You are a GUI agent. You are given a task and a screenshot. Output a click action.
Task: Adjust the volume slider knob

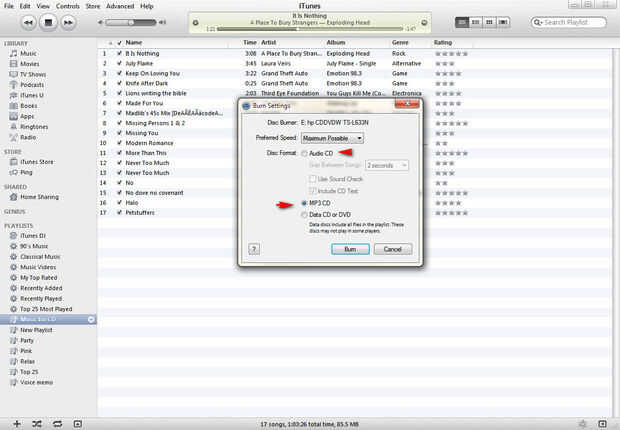tap(131, 23)
